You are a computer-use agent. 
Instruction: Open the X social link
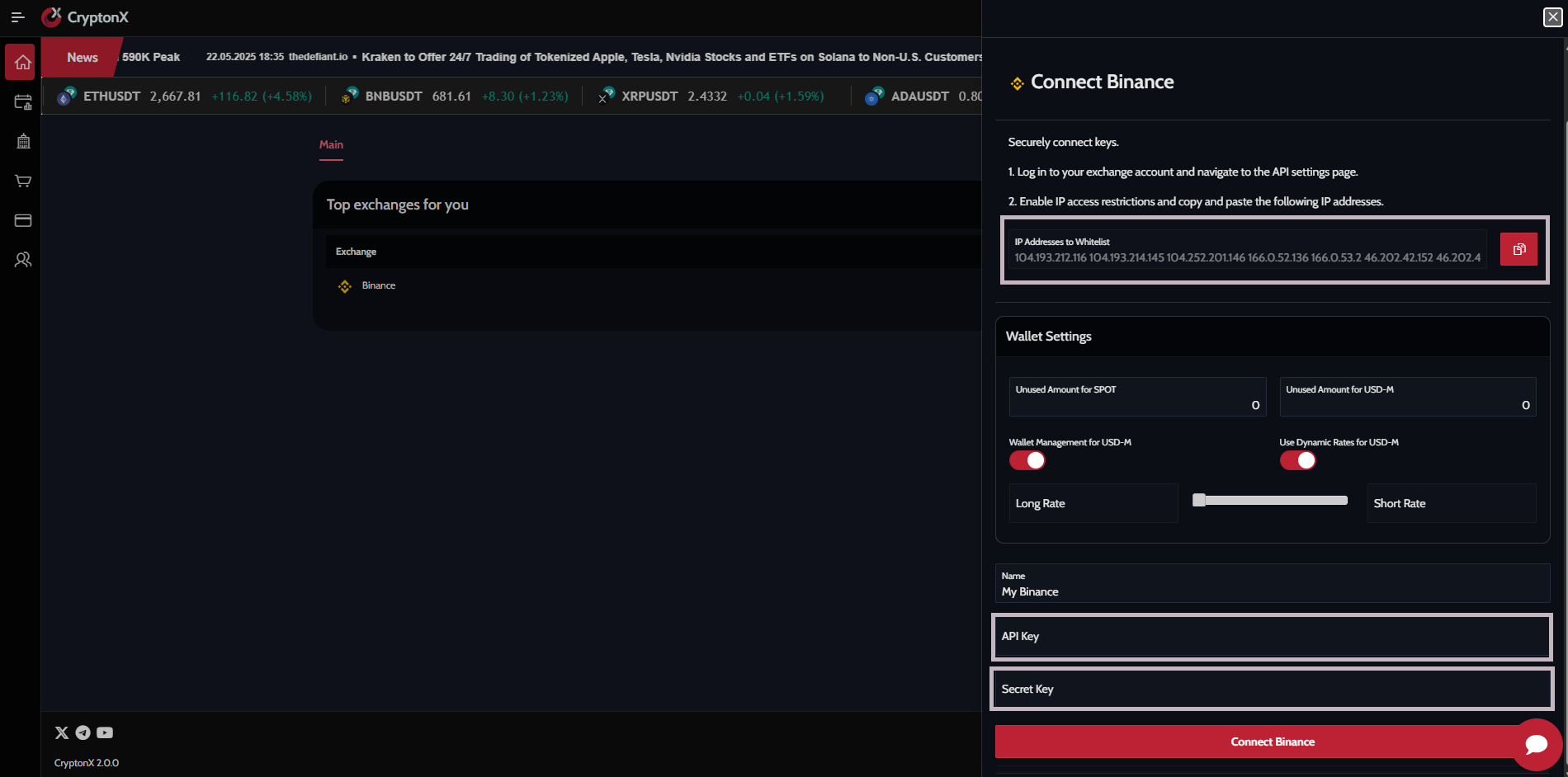click(x=62, y=732)
